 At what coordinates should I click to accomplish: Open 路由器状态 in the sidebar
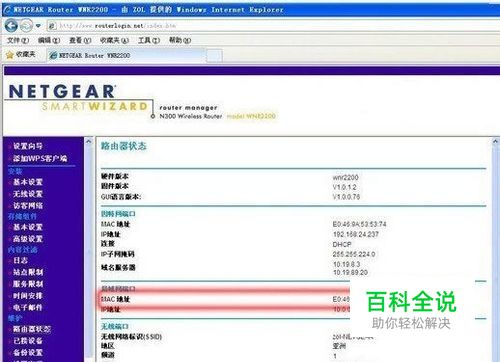(x=32, y=329)
